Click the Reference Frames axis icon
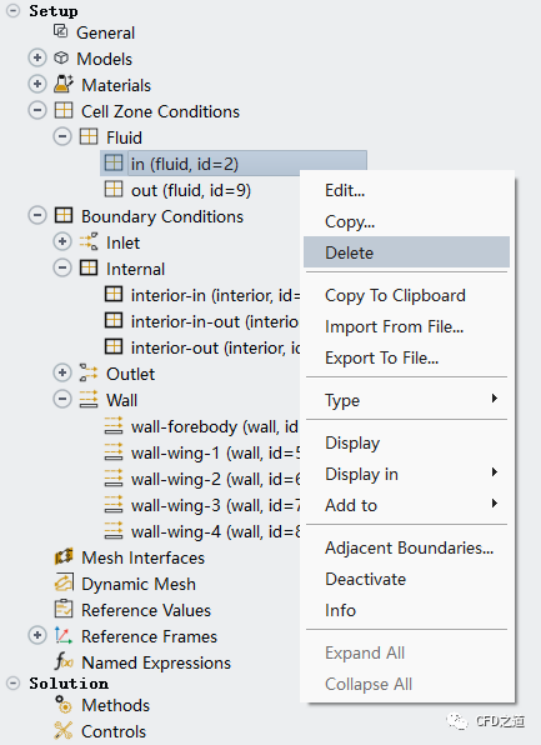541x745 pixels. (64, 635)
